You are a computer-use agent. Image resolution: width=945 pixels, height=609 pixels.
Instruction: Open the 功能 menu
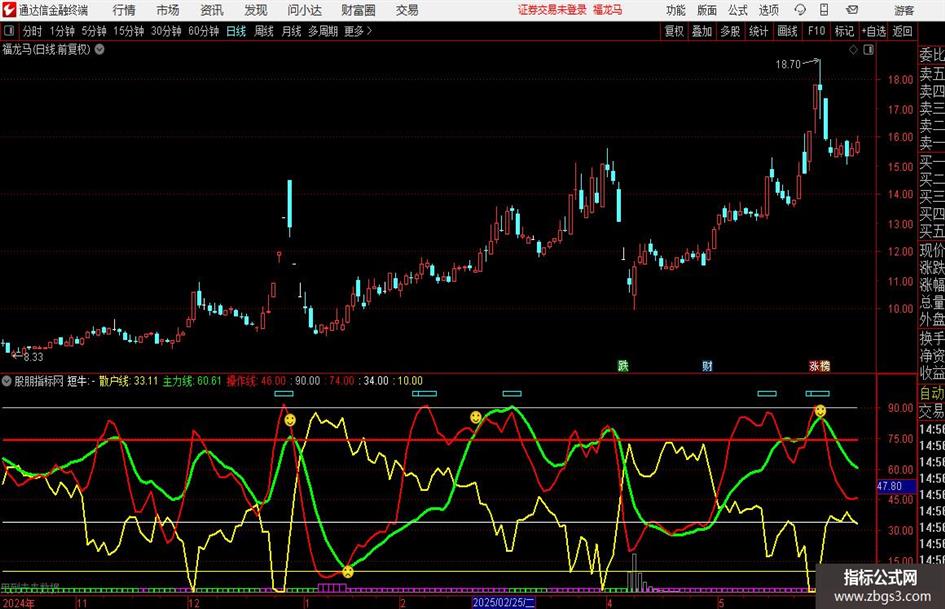pos(676,10)
